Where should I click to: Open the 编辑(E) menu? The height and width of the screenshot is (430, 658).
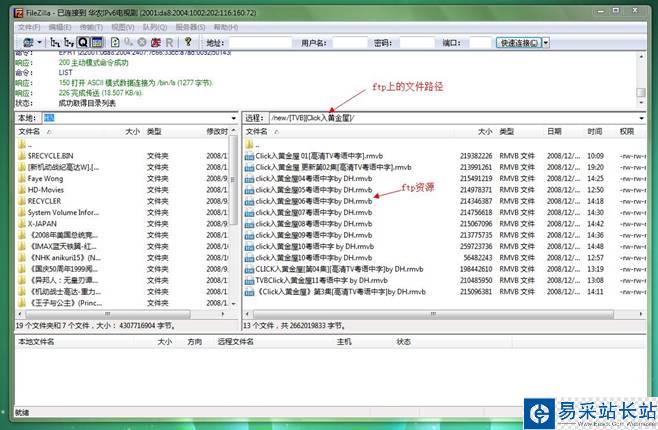click(x=60, y=27)
